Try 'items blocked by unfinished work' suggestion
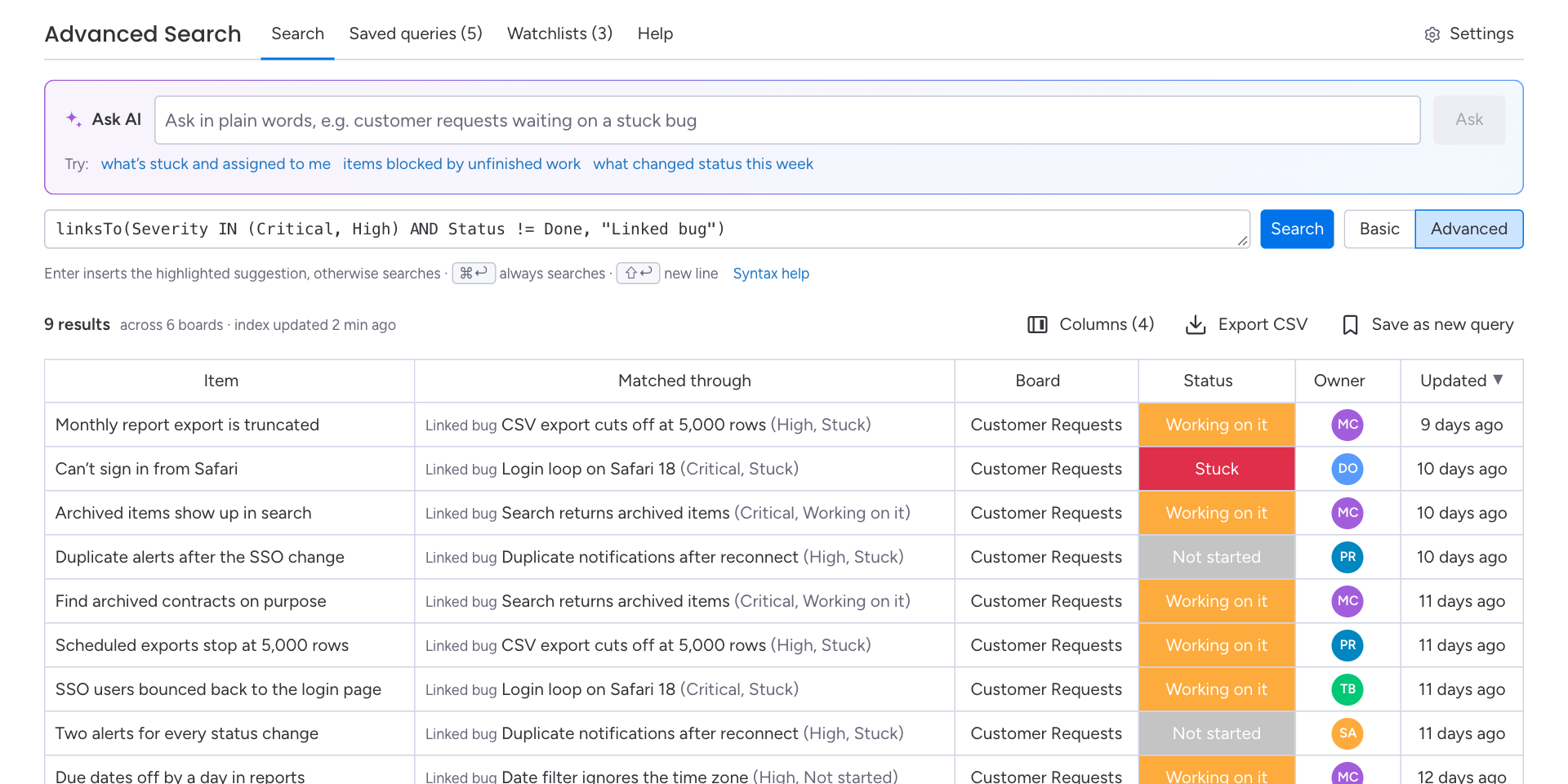 [x=461, y=164]
